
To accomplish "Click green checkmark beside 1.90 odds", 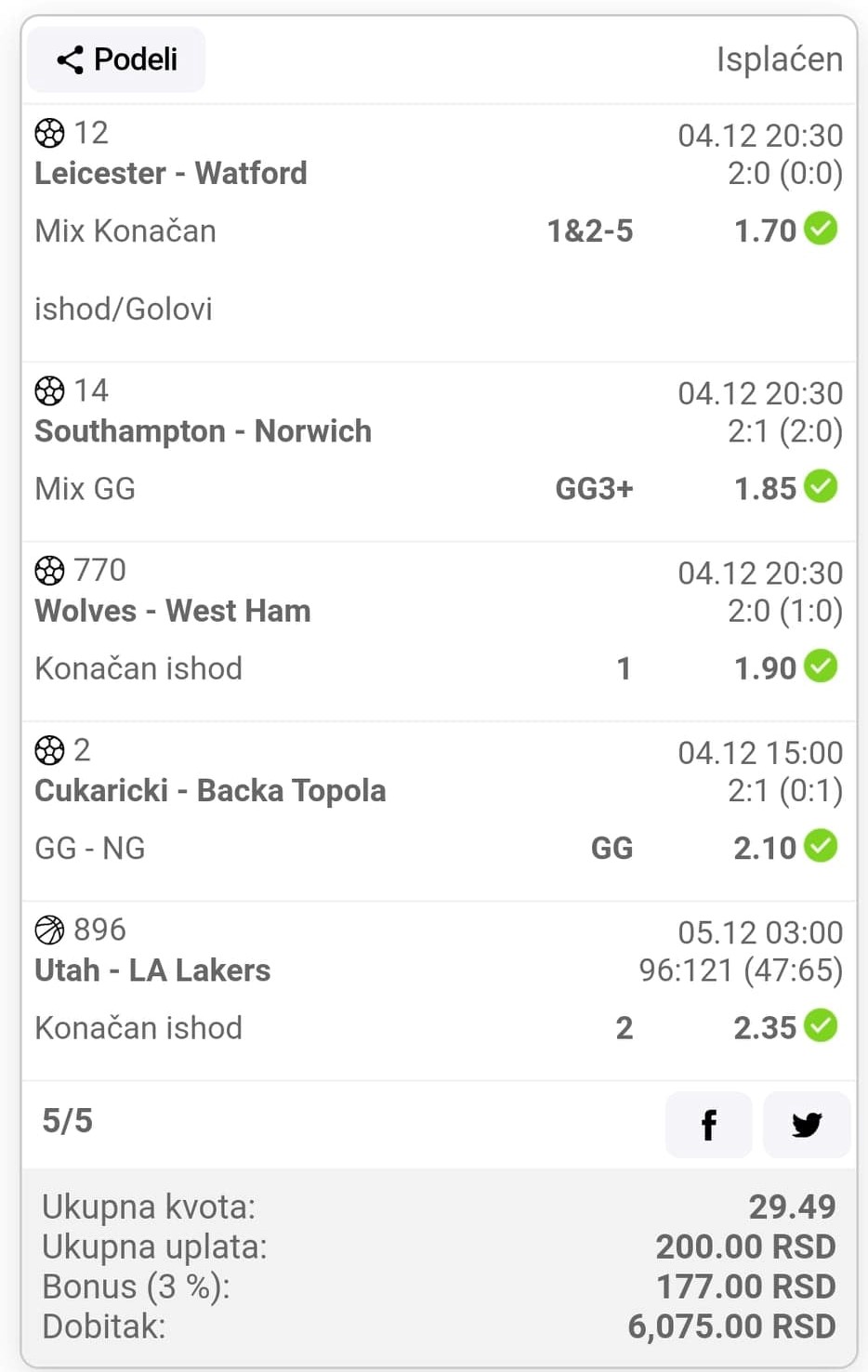I will pos(821,666).
